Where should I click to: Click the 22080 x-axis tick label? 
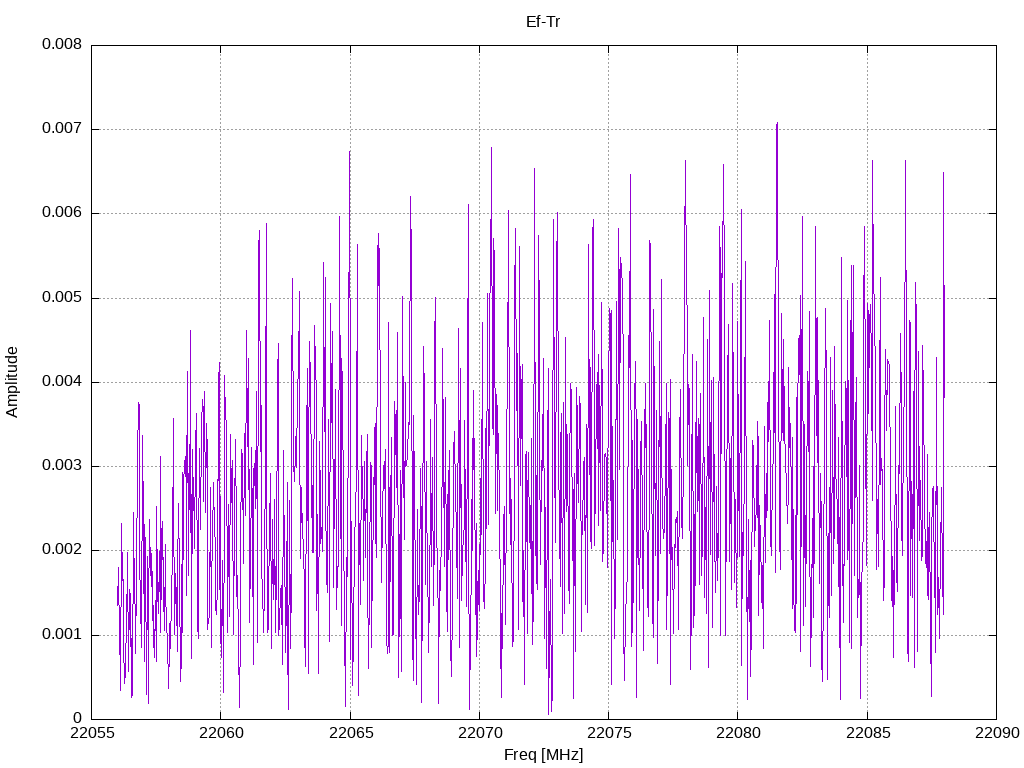(738, 733)
